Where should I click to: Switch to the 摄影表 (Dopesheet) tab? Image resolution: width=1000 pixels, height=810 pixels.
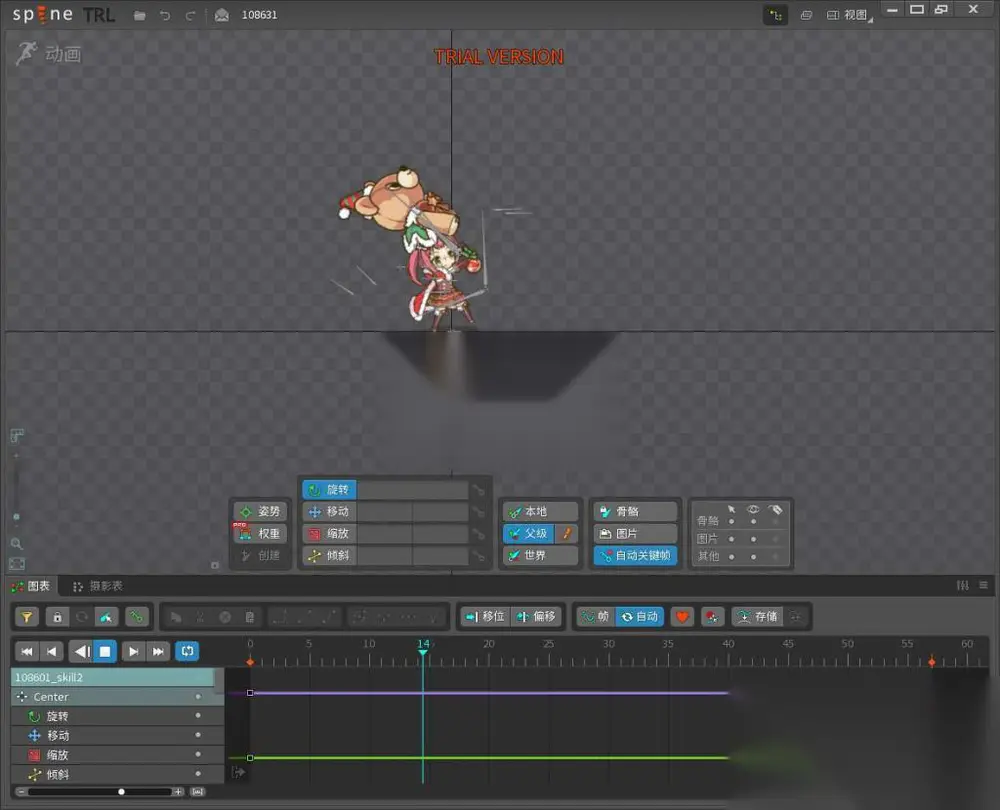coord(98,585)
